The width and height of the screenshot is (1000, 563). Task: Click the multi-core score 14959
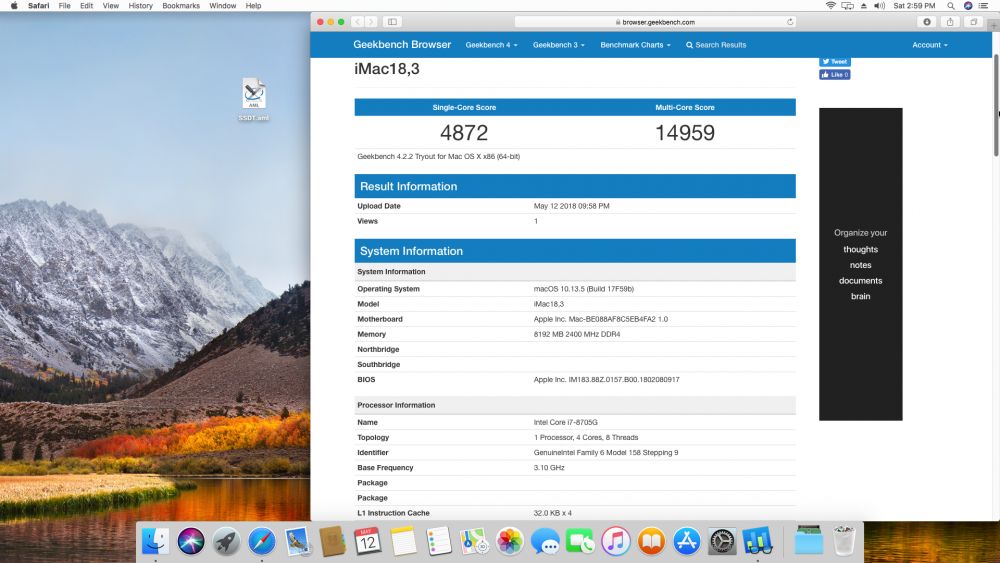[685, 133]
